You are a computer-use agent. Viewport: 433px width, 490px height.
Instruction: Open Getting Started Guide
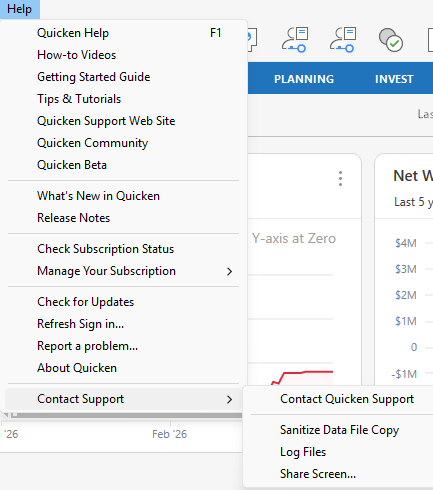click(x=123, y=77)
